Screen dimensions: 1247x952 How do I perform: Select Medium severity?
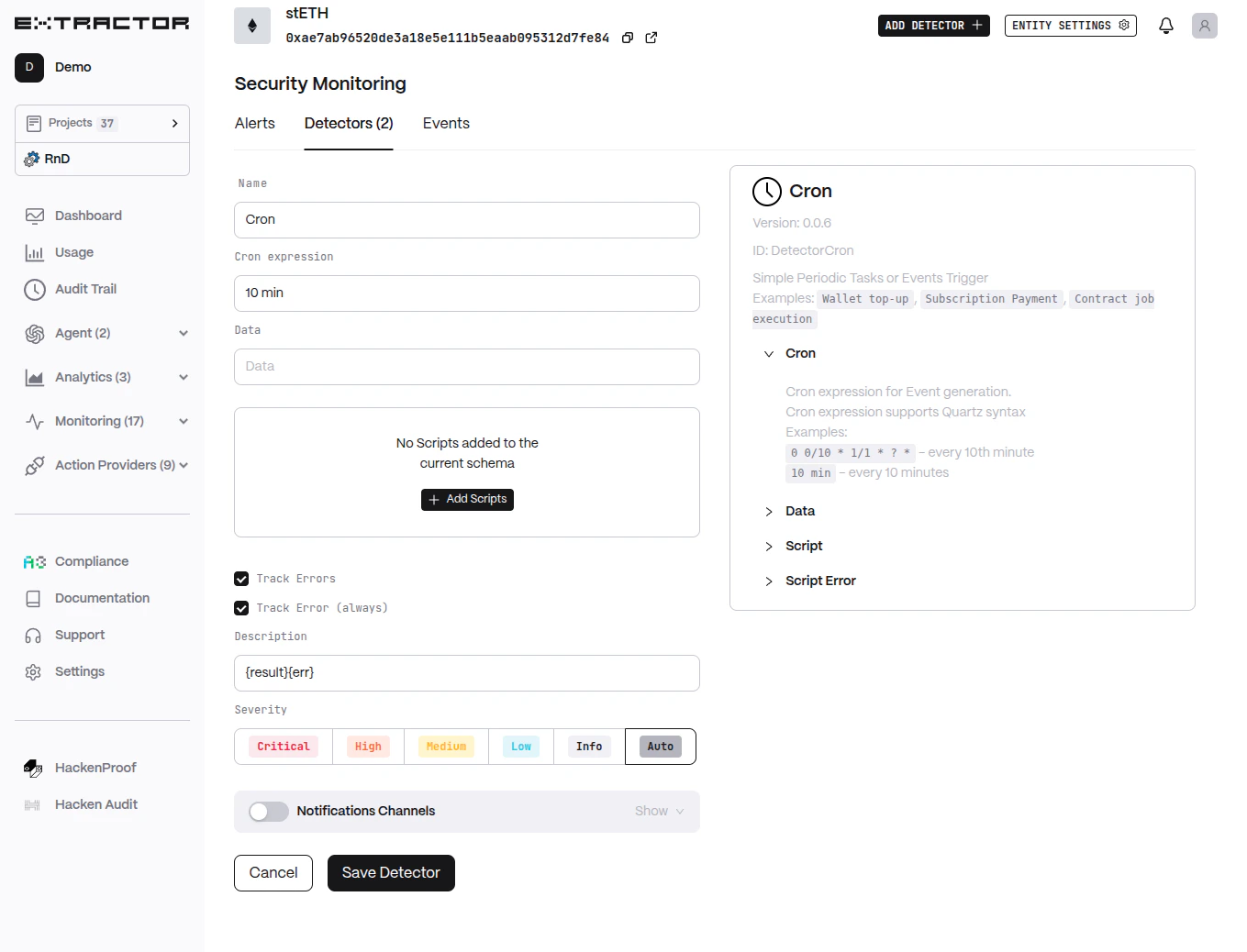pos(446,747)
